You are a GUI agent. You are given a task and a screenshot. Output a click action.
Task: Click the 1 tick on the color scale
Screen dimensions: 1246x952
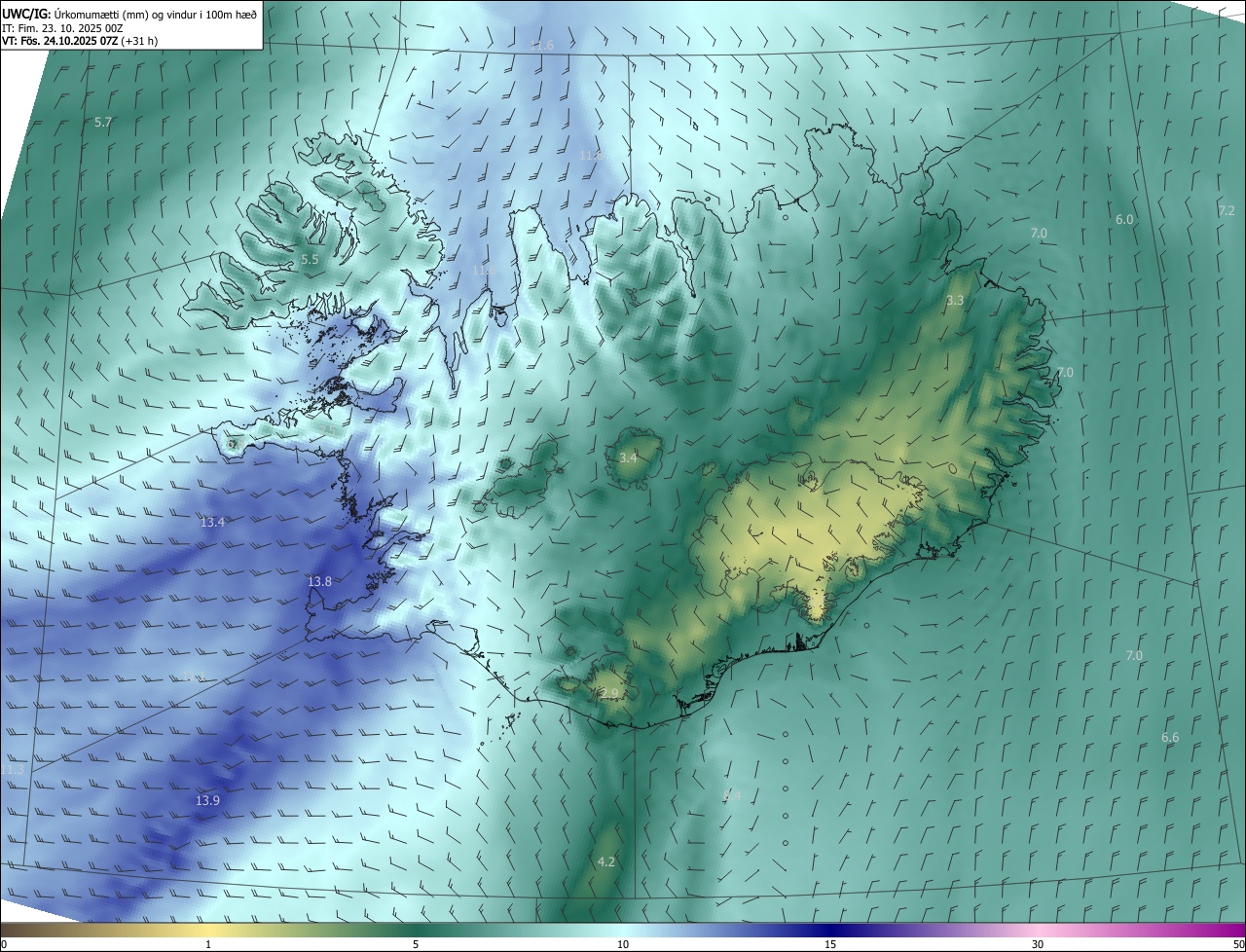click(x=208, y=944)
